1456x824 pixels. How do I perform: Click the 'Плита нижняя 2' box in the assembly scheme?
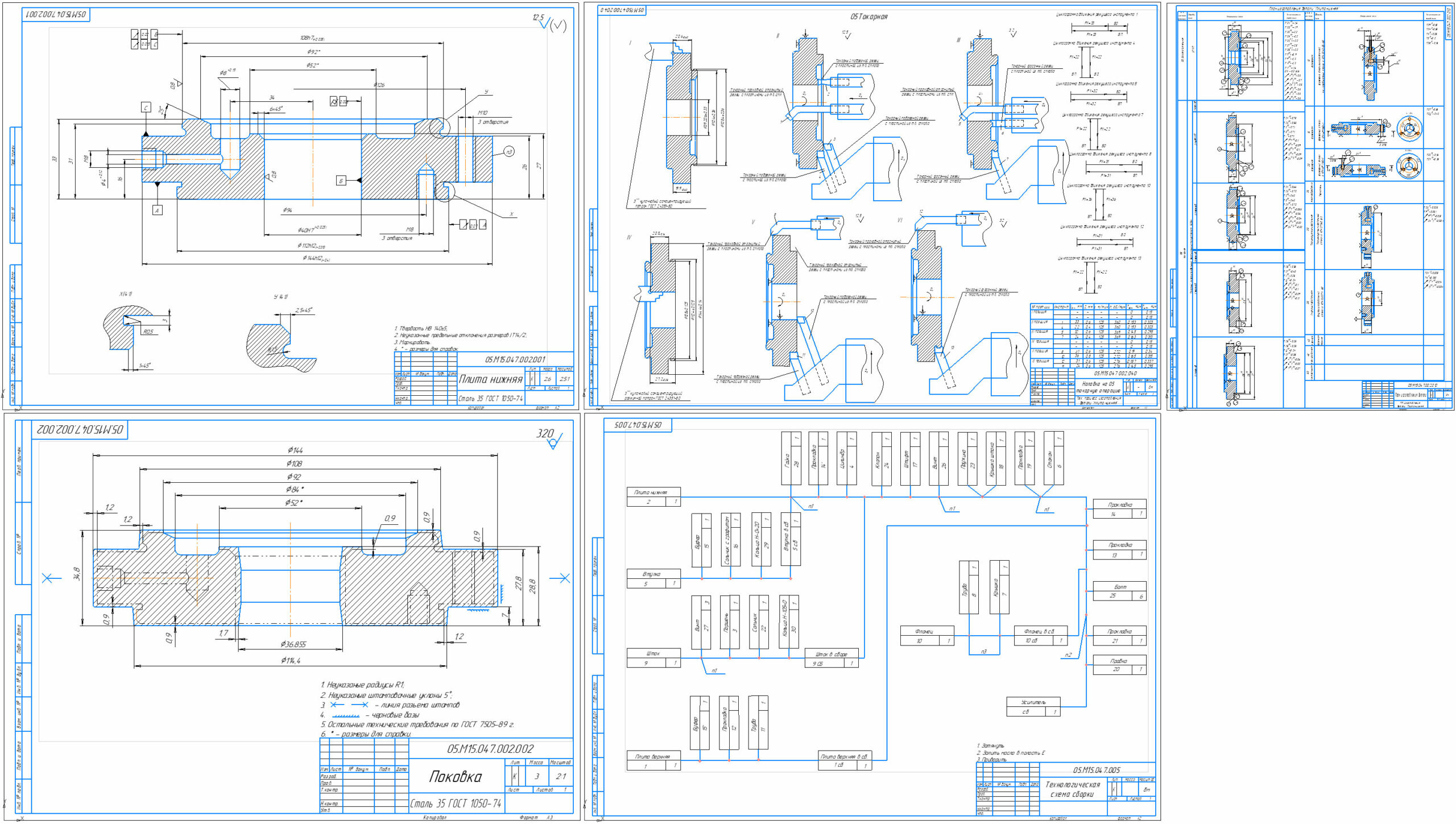coord(653,497)
